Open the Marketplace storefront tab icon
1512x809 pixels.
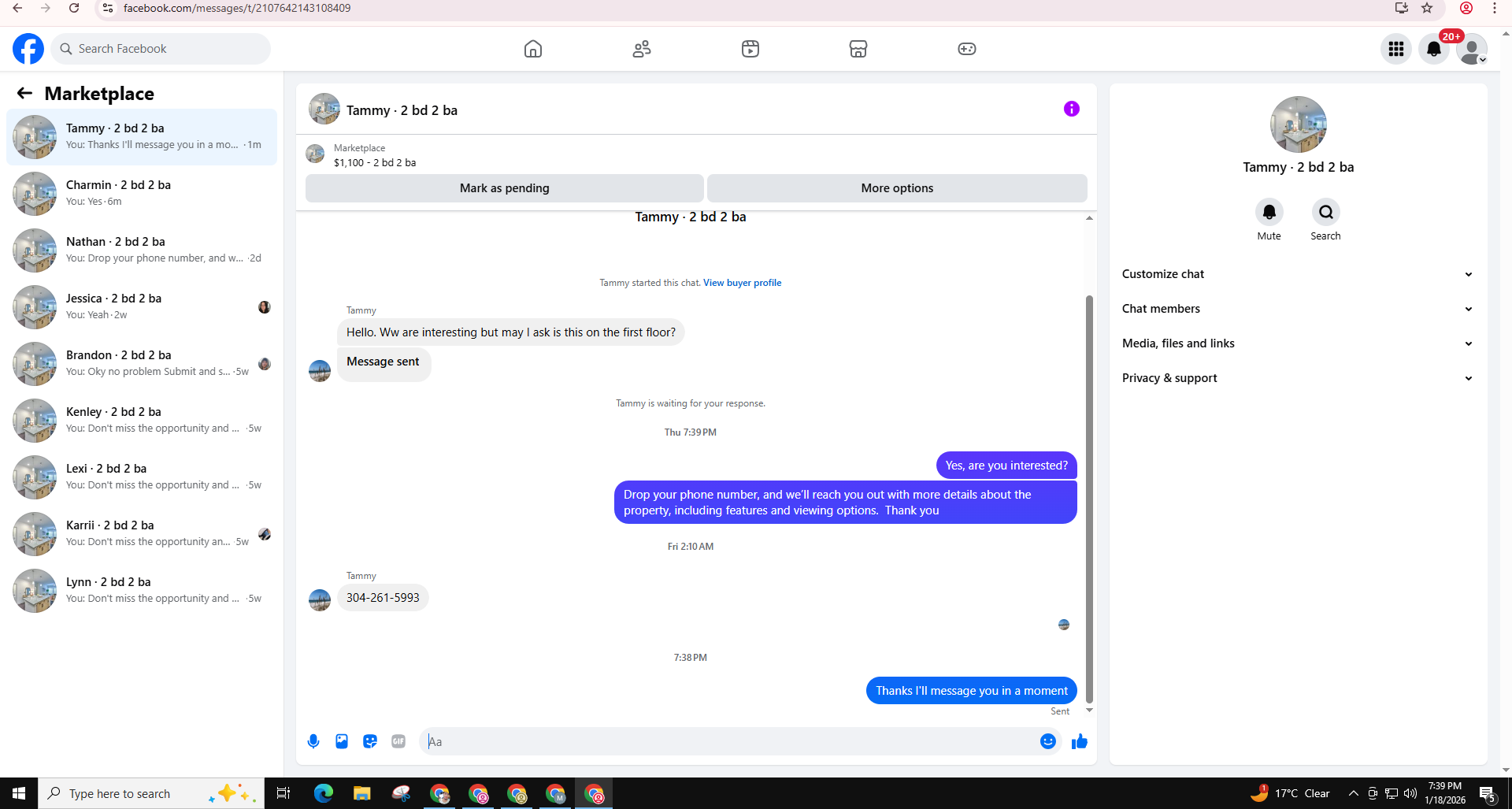click(858, 49)
